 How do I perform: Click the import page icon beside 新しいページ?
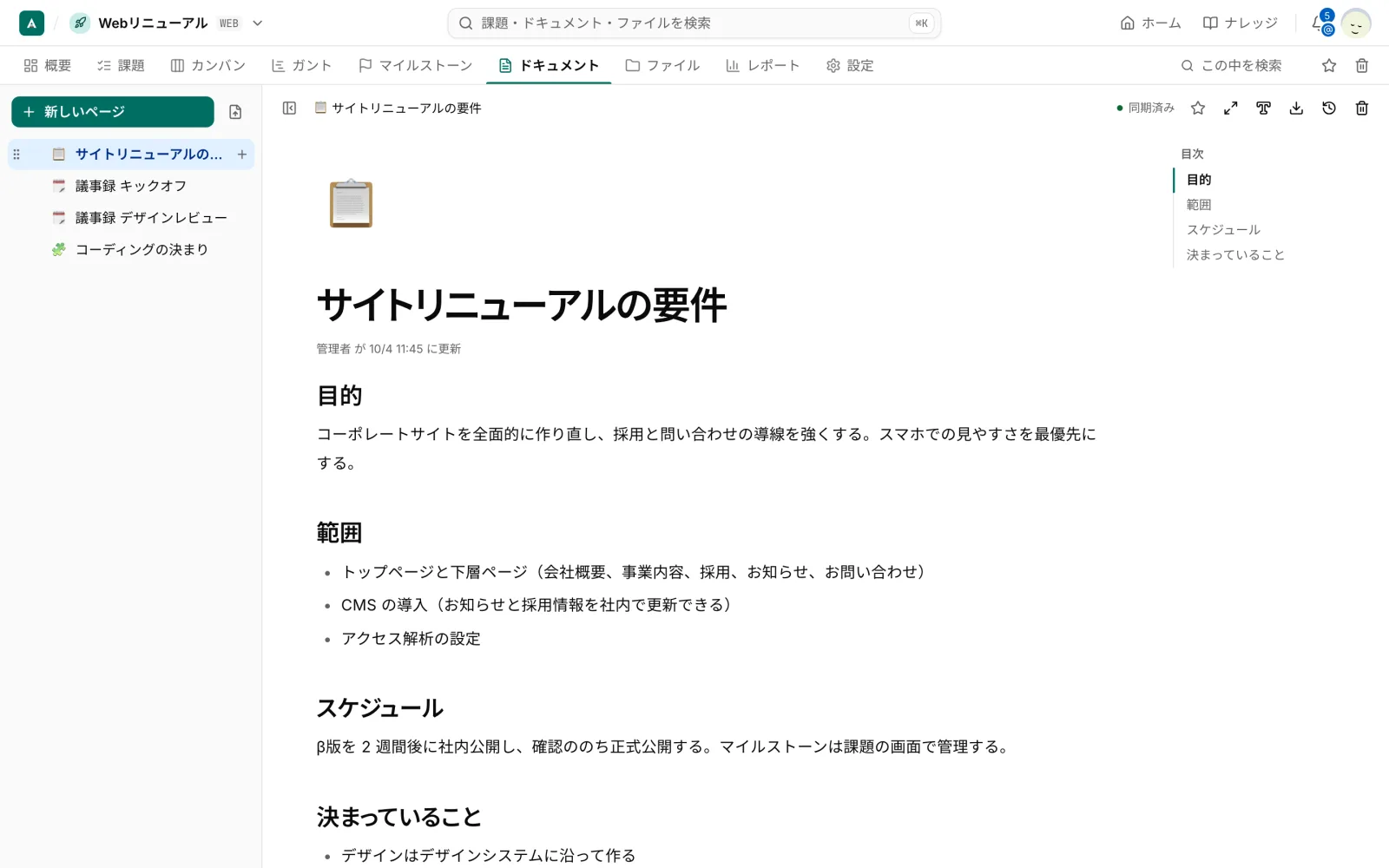tap(235, 112)
